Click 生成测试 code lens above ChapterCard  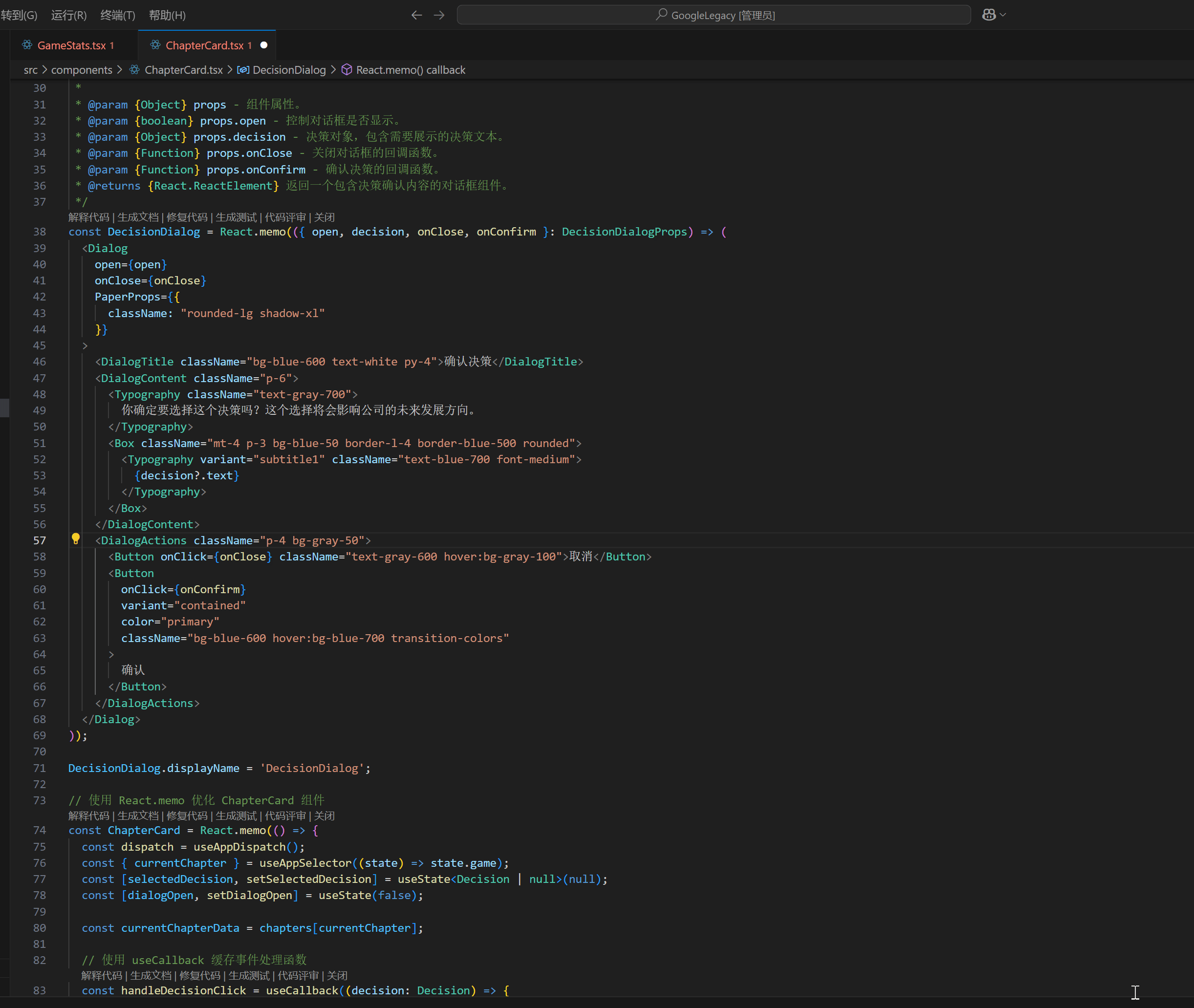tap(236, 816)
